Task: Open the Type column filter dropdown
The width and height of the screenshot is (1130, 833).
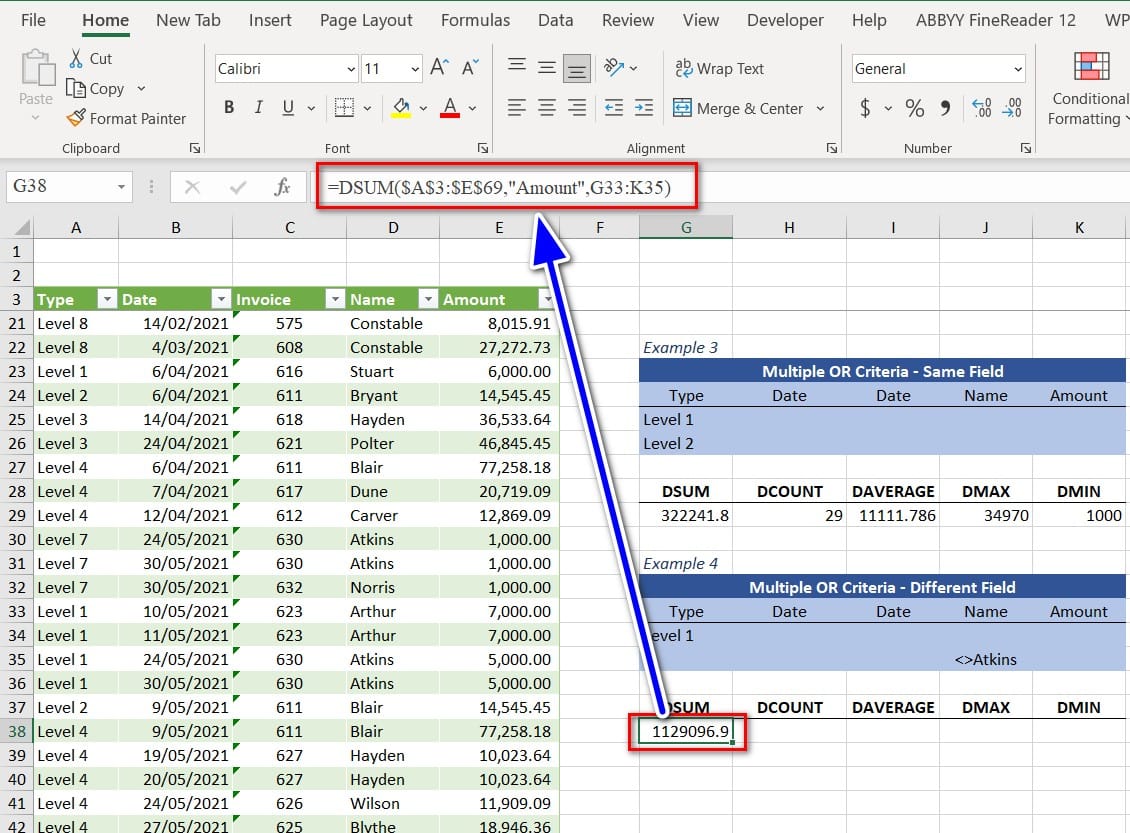Action: tap(107, 299)
